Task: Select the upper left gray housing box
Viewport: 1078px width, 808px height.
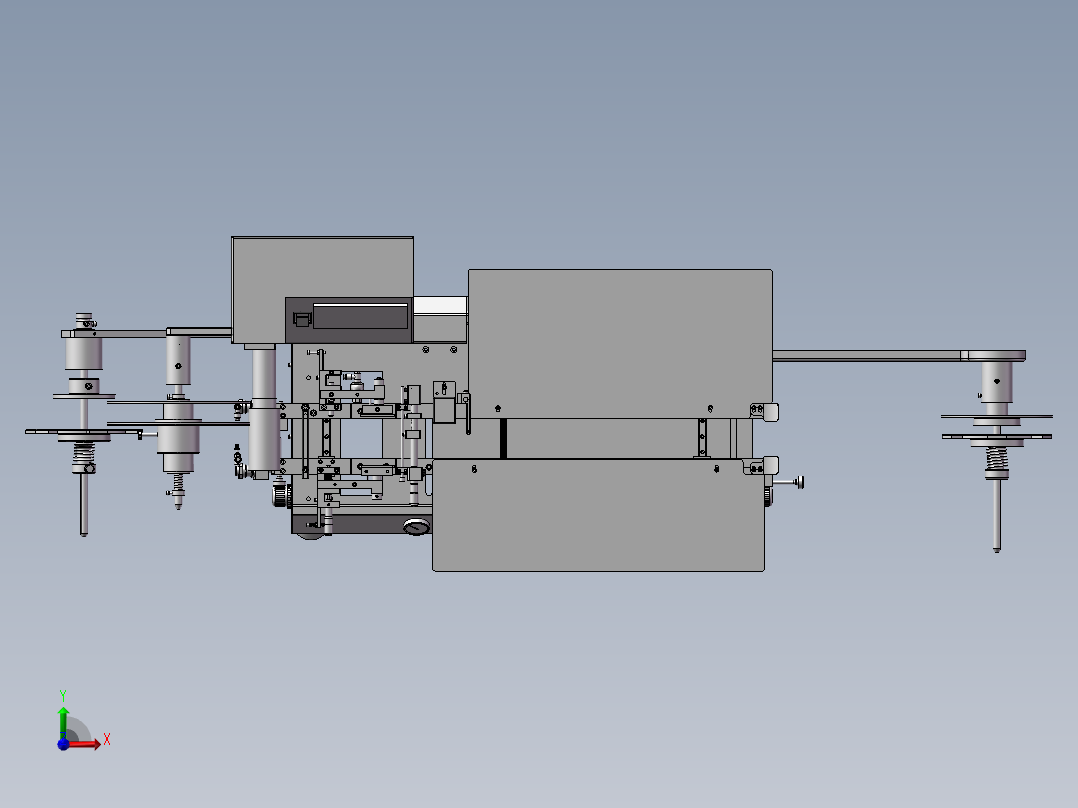Action: (x=322, y=290)
